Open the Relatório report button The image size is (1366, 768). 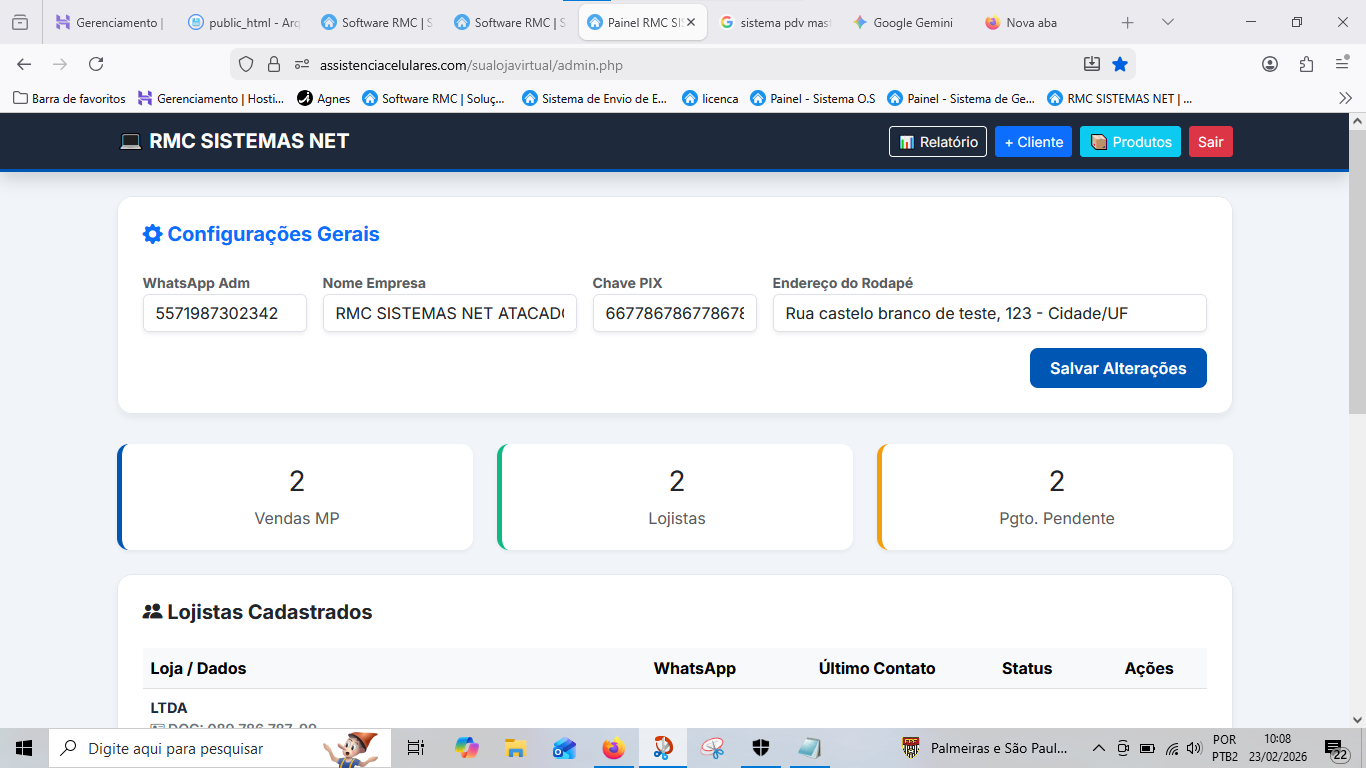coord(938,142)
